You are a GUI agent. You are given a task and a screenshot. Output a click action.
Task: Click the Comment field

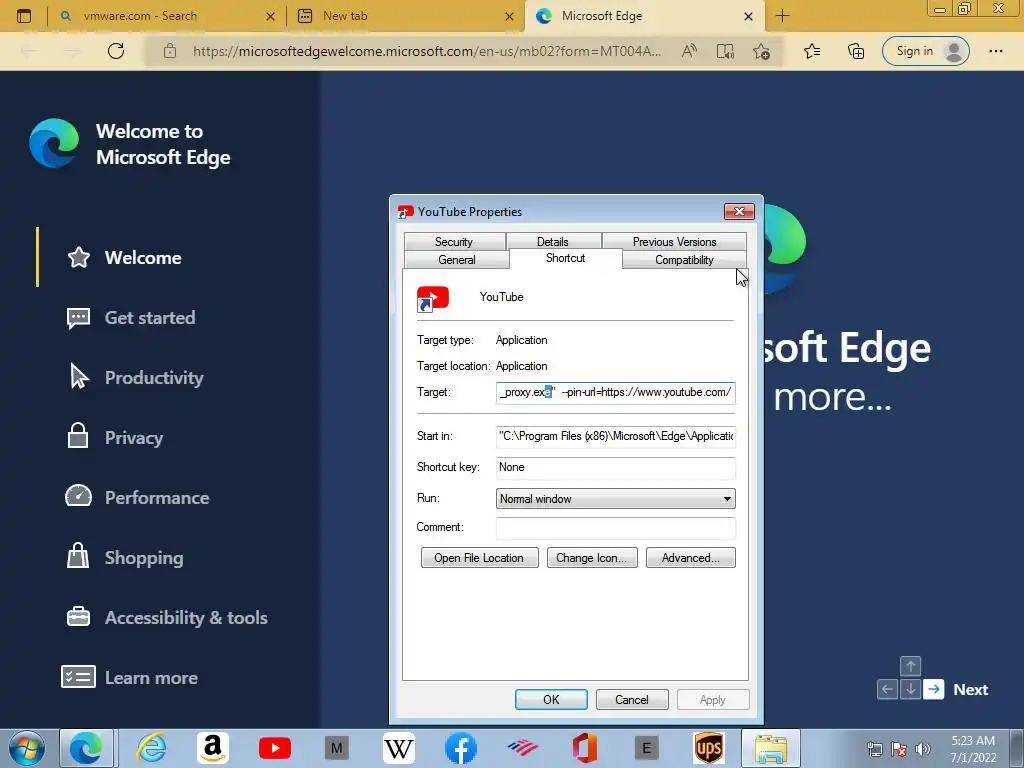(x=615, y=528)
